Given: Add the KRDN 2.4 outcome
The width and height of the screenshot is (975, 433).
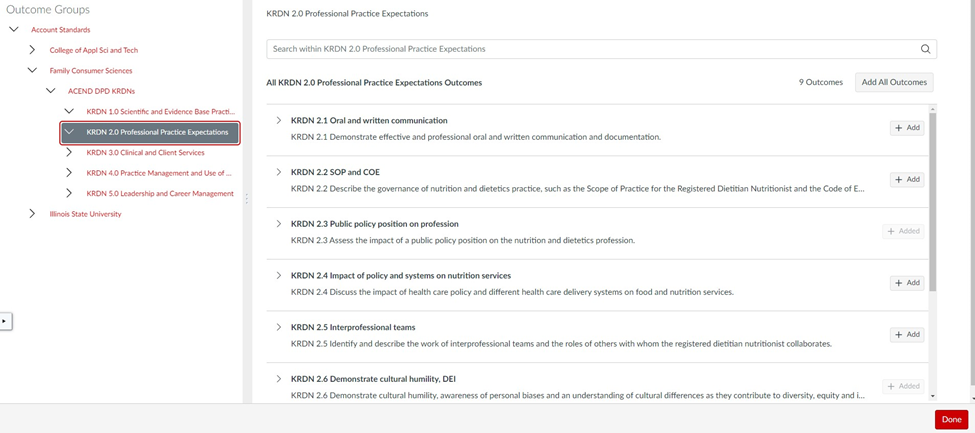Looking at the screenshot, I should click(x=907, y=282).
